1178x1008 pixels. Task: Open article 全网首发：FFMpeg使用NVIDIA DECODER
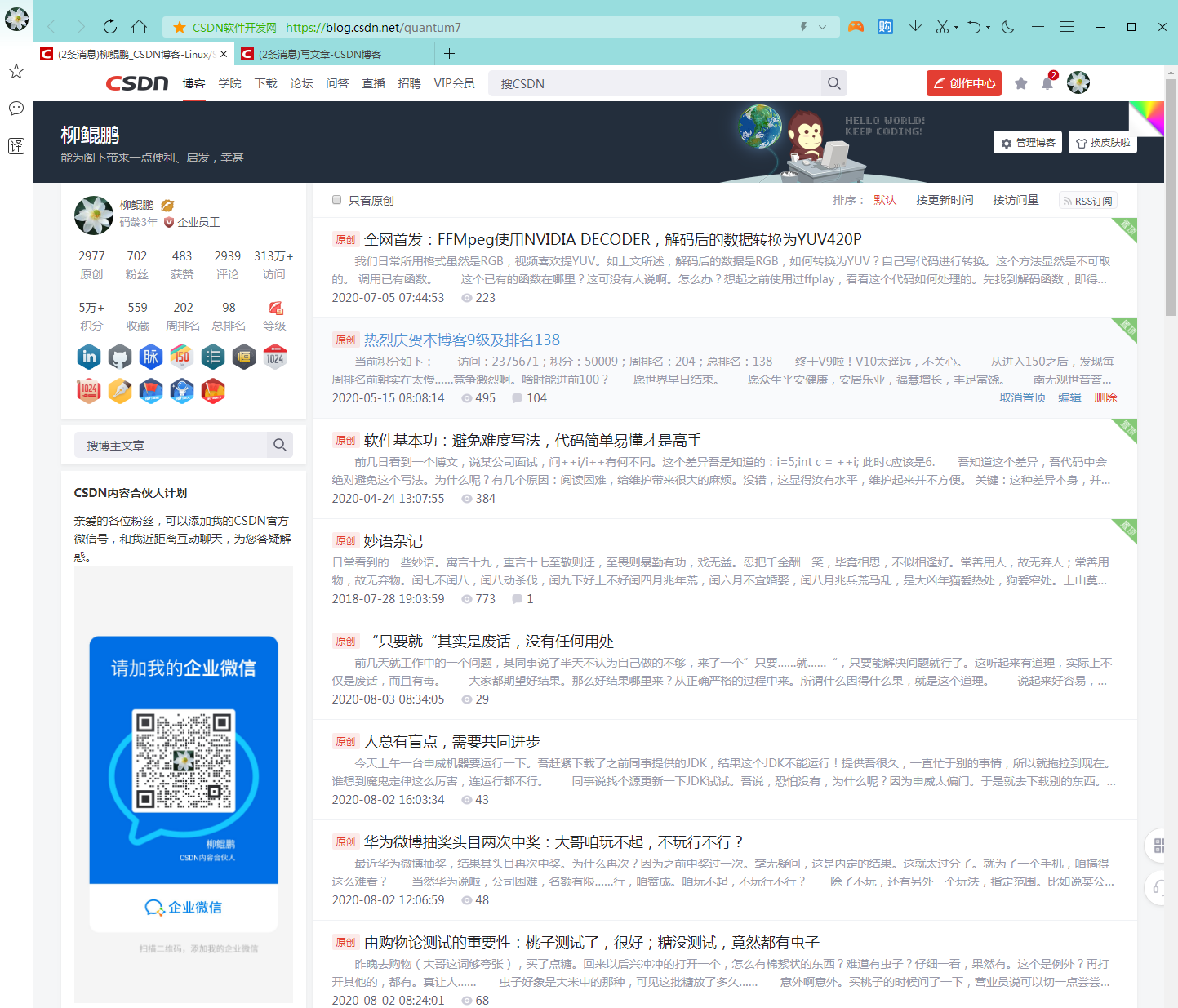point(613,239)
